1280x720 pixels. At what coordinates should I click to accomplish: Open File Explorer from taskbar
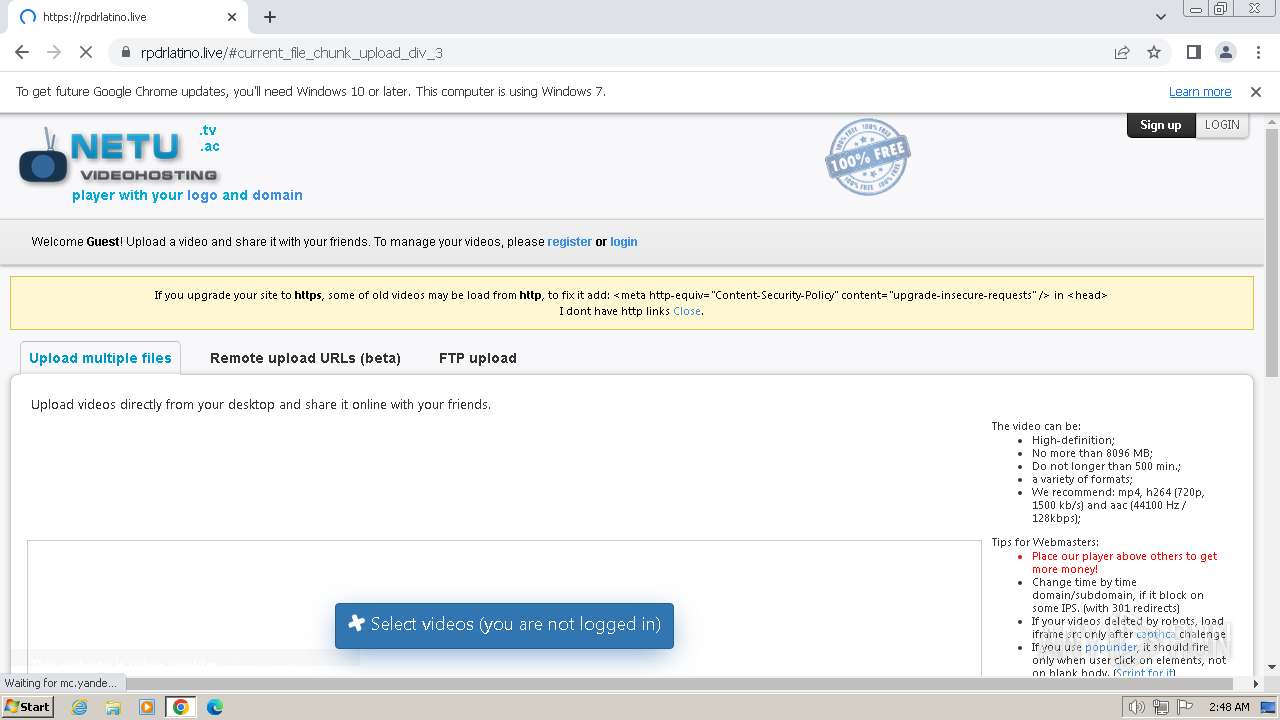pyautogui.click(x=113, y=707)
